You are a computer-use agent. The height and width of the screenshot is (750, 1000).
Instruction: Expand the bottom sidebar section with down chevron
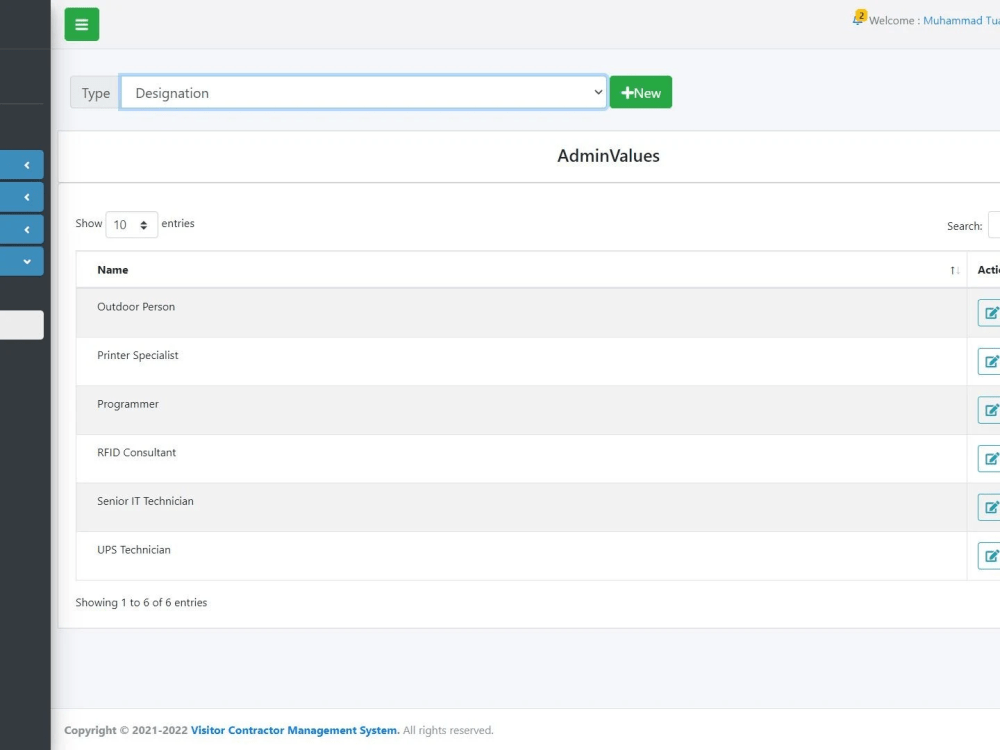click(x=20, y=261)
